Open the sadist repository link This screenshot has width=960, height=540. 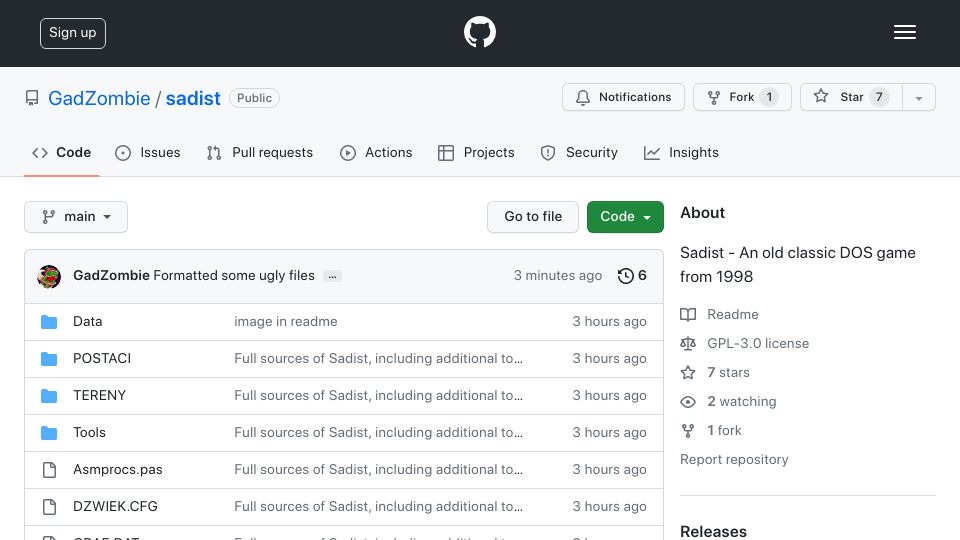coord(193,98)
